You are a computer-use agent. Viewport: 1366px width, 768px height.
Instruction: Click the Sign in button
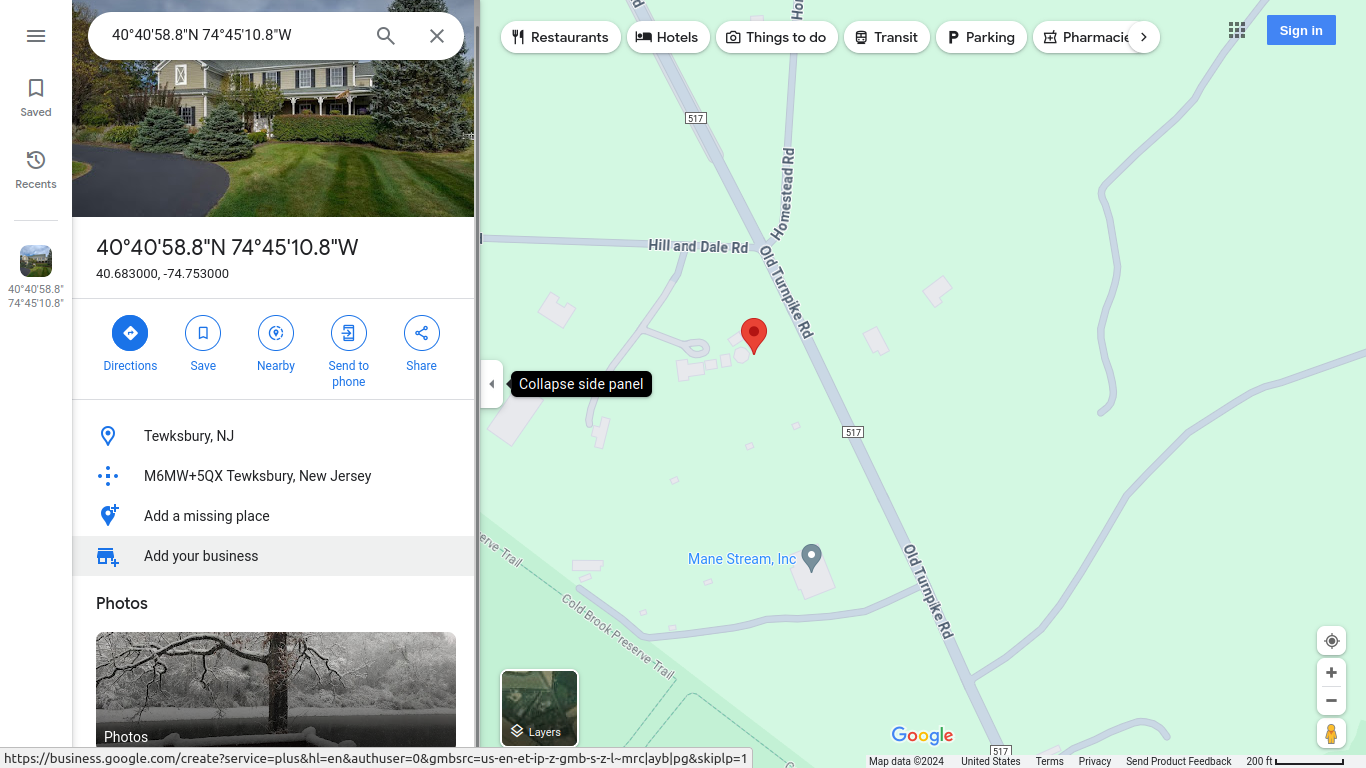click(x=1301, y=30)
